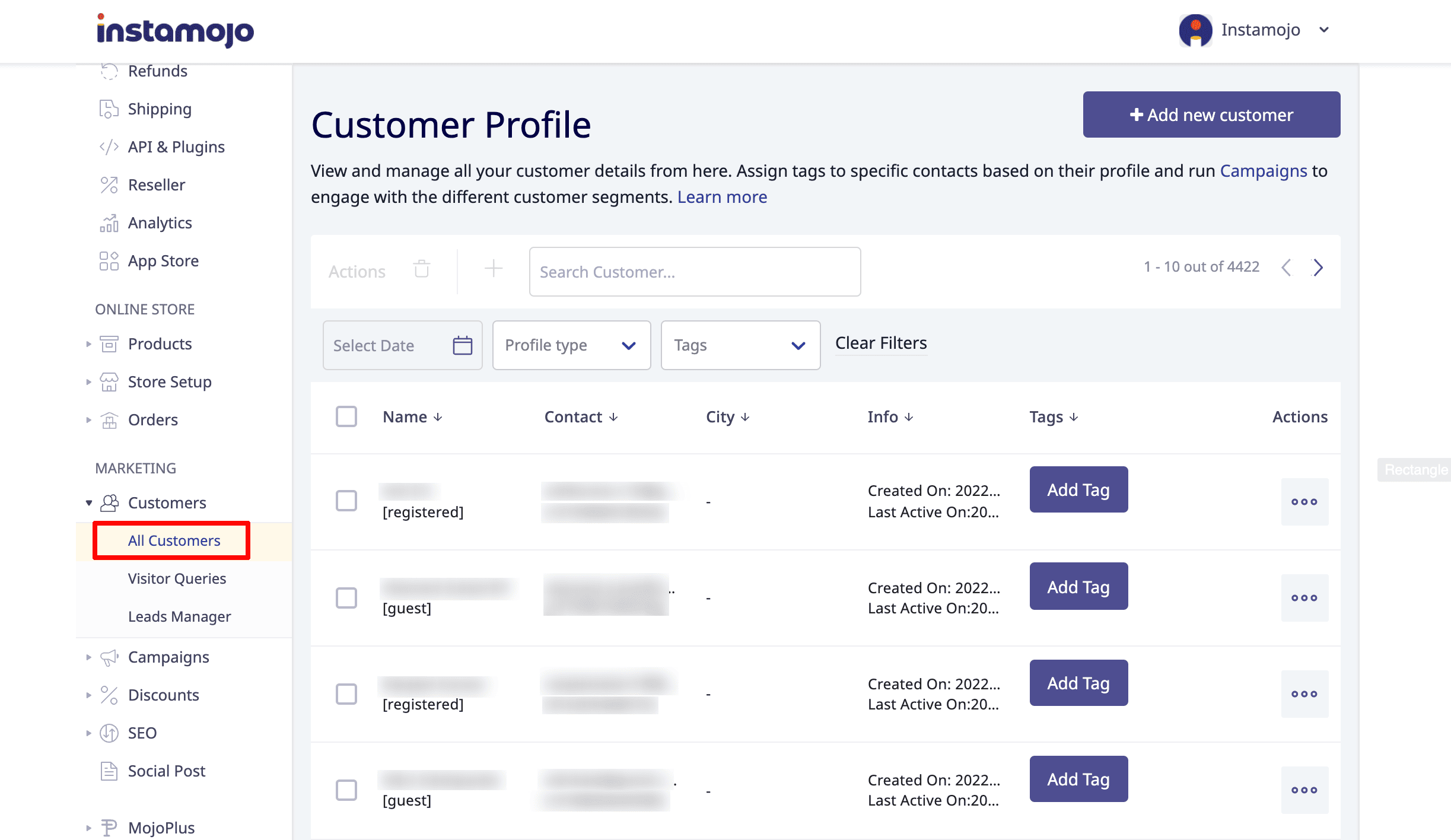Click Add Tag for first registered customer

[1078, 489]
